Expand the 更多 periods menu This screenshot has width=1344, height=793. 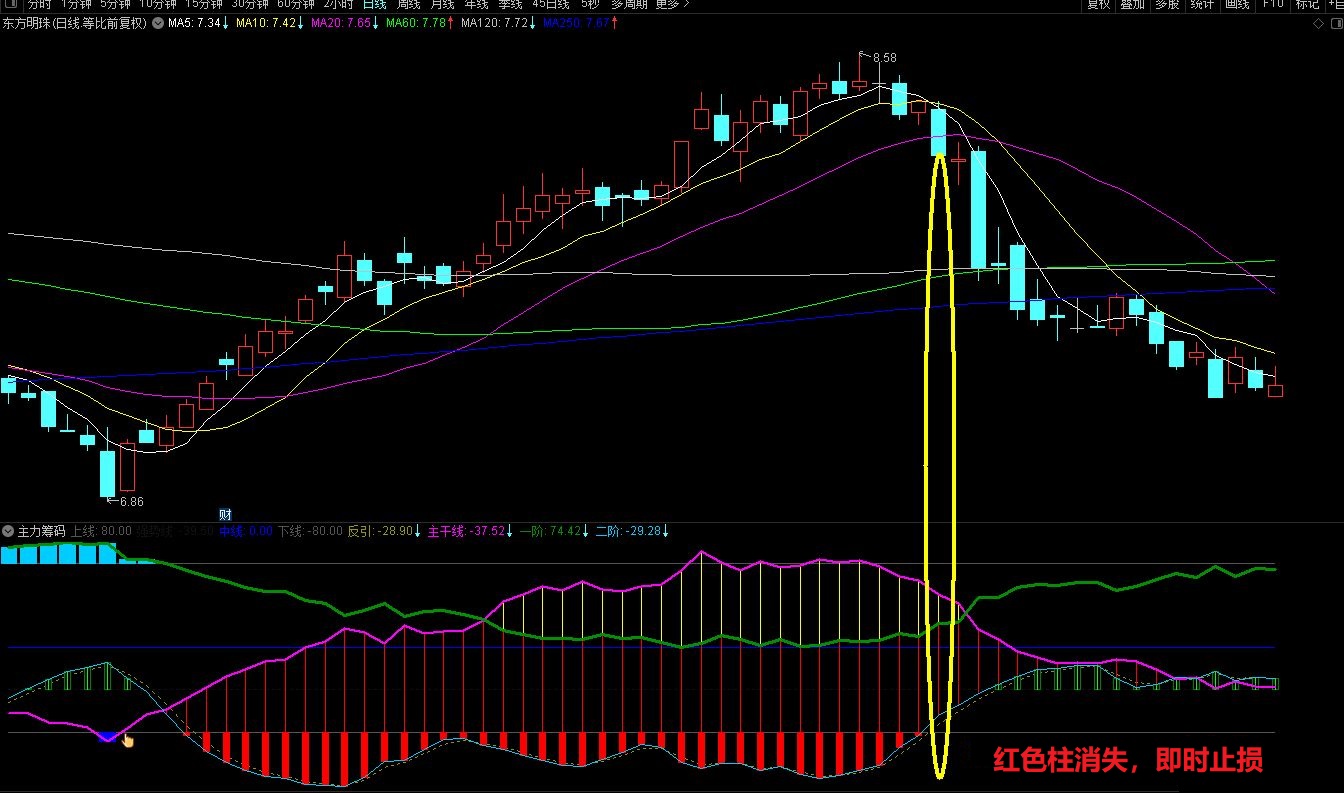pos(672,4)
